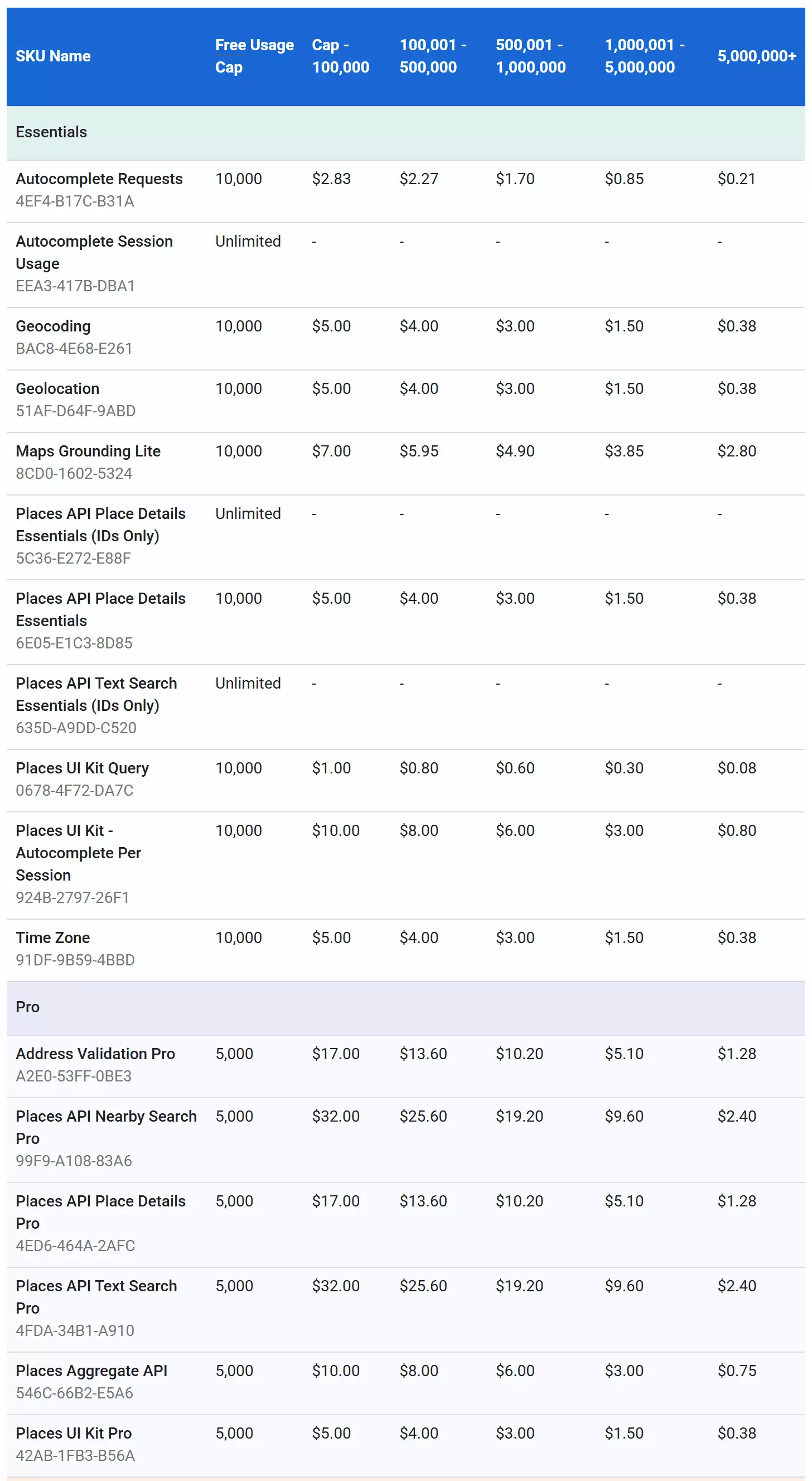Click the Geolocation SKU ID 51AF-D64F-9ABD
Viewport: 812px width, 1481px height.
75,411
